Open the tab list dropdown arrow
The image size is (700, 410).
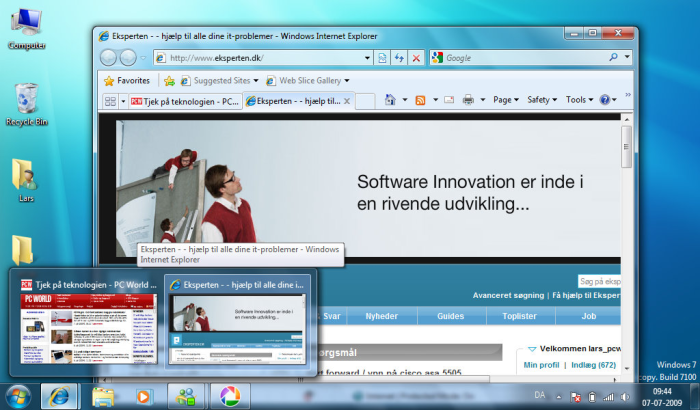(123, 101)
